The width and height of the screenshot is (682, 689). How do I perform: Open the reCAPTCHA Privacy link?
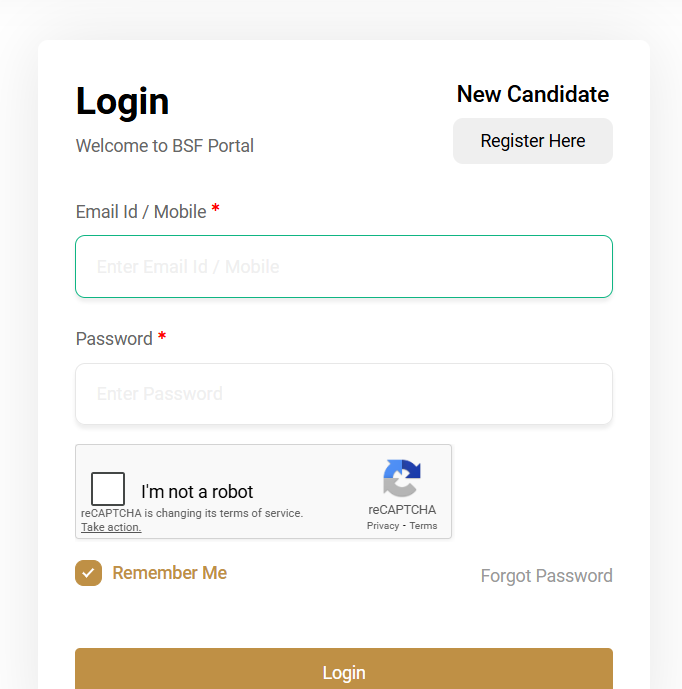pyautogui.click(x=382, y=526)
